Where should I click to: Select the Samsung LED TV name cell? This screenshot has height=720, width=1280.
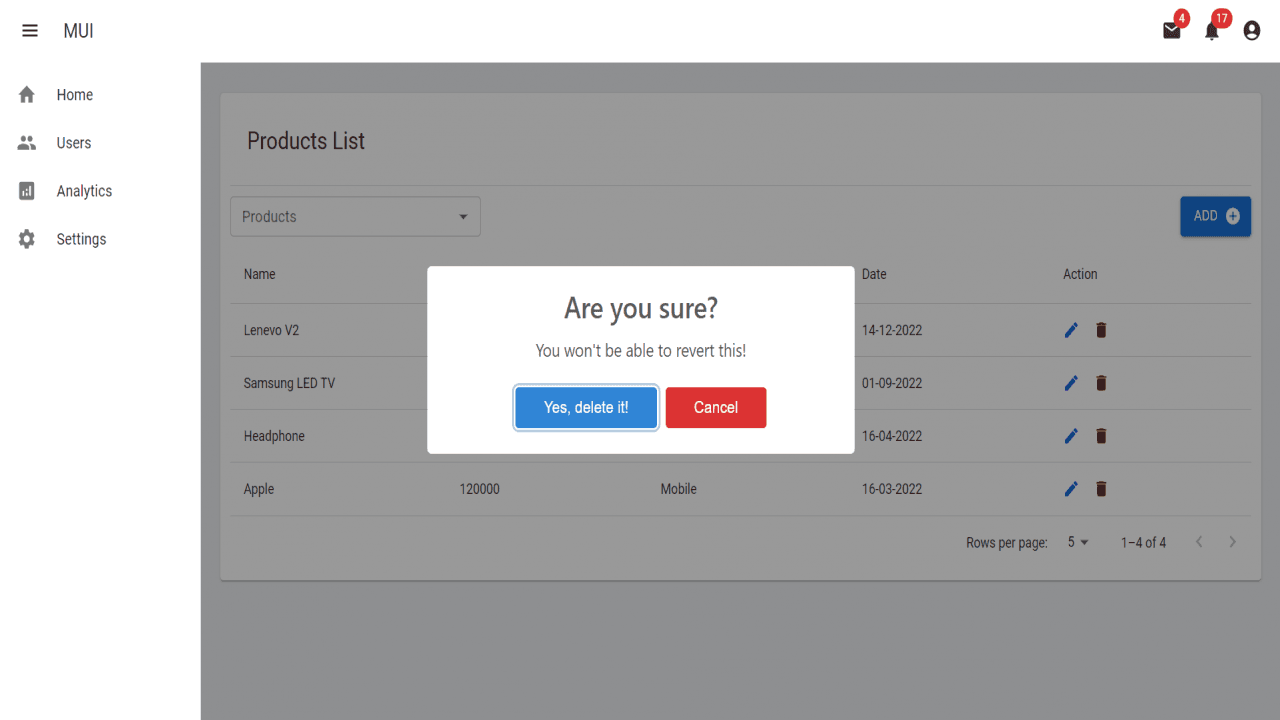pyautogui.click(x=289, y=383)
